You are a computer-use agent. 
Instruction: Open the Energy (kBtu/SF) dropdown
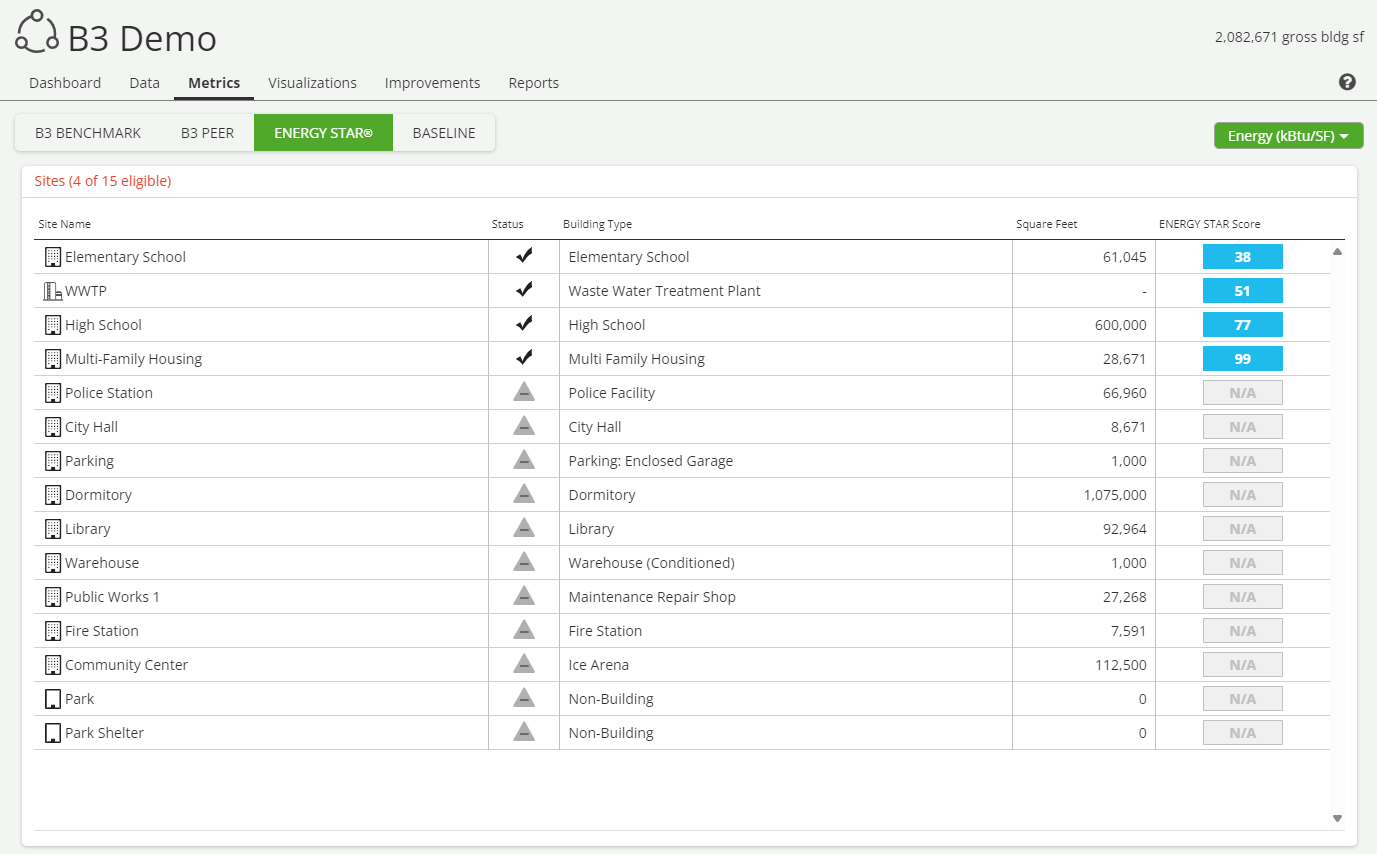click(1288, 136)
